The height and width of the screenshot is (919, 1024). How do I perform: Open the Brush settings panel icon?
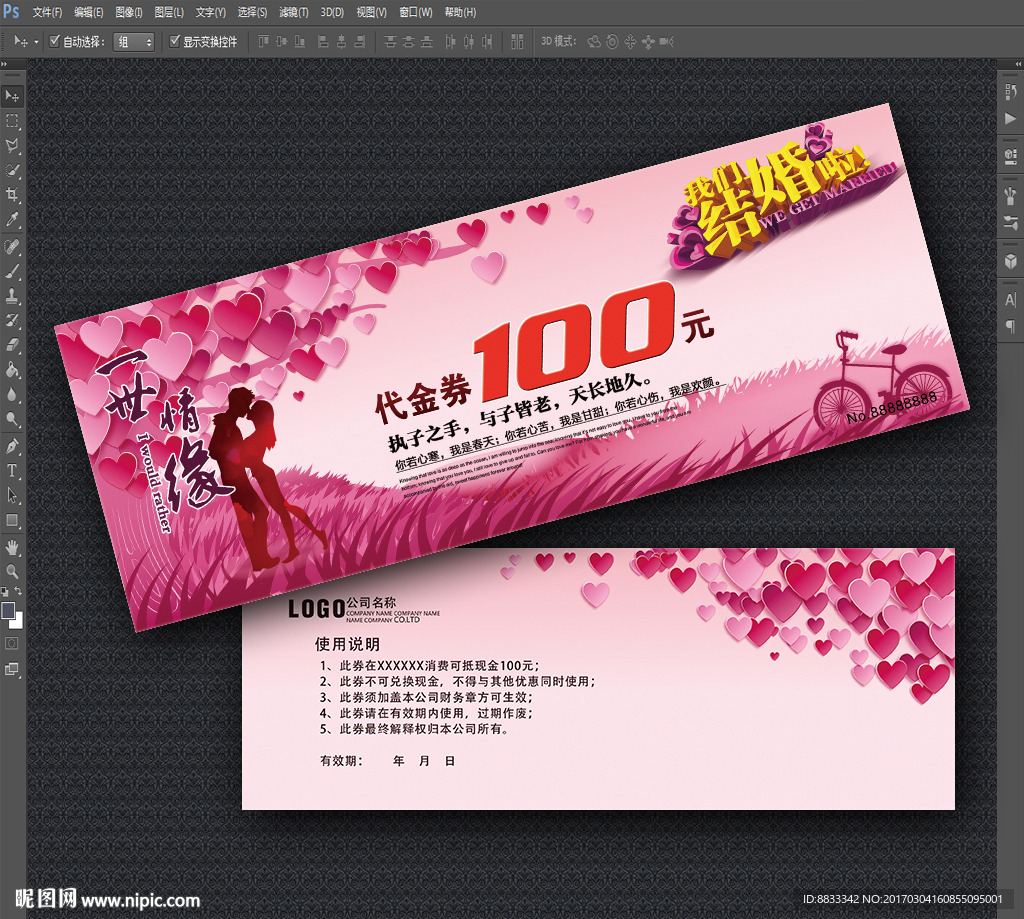click(x=1011, y=222)
